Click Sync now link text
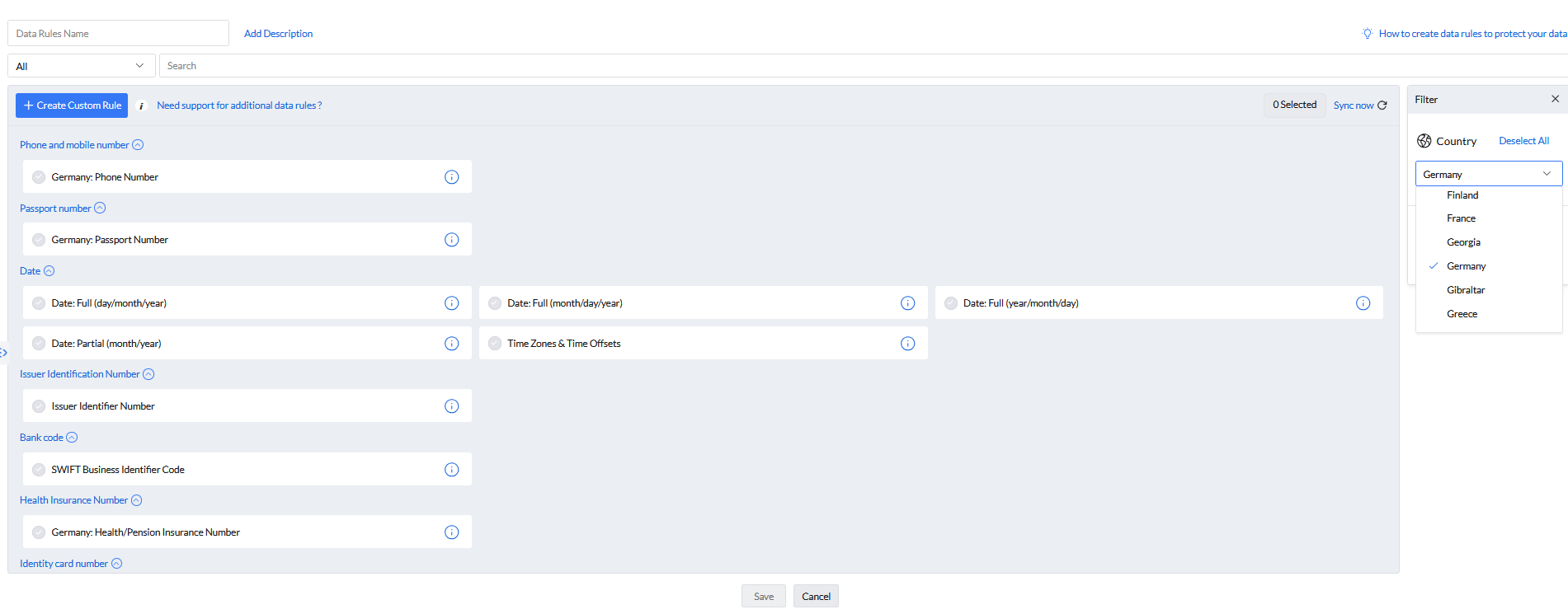Screen dimensions: 1568x614 coord(1353,105)
